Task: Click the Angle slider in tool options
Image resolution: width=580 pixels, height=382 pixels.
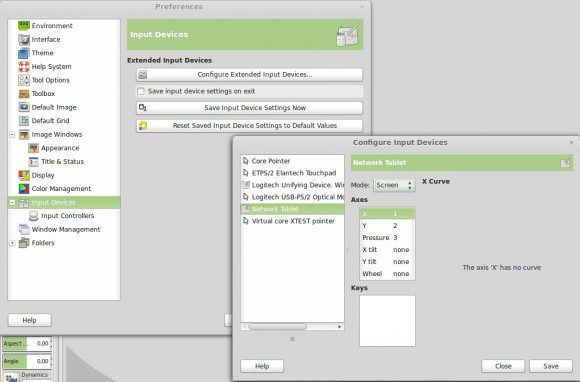Action: click(26, 361)
